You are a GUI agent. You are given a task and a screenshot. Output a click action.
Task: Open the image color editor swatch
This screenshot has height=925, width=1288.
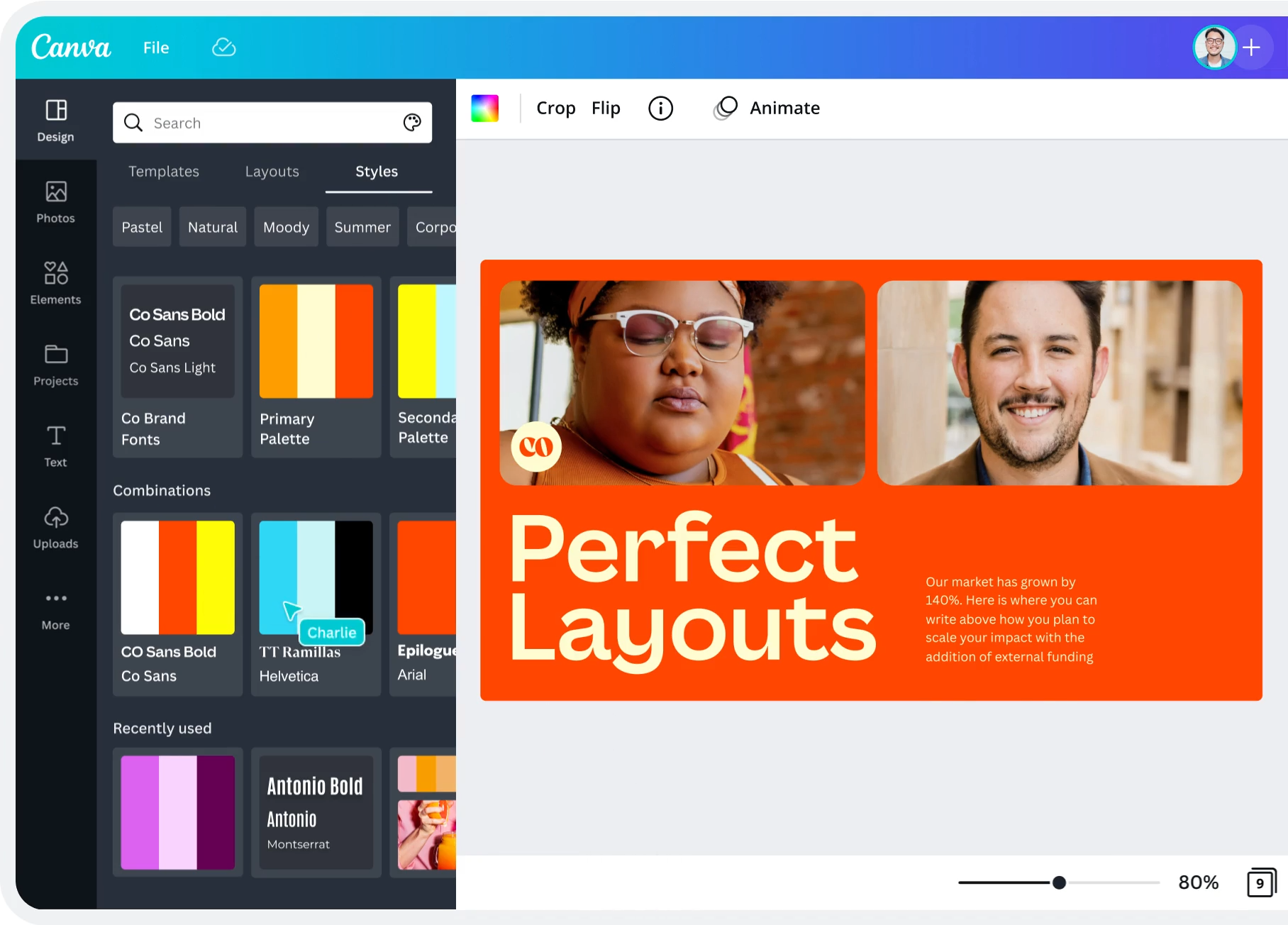pyautogui.click(x=485, y=108)
